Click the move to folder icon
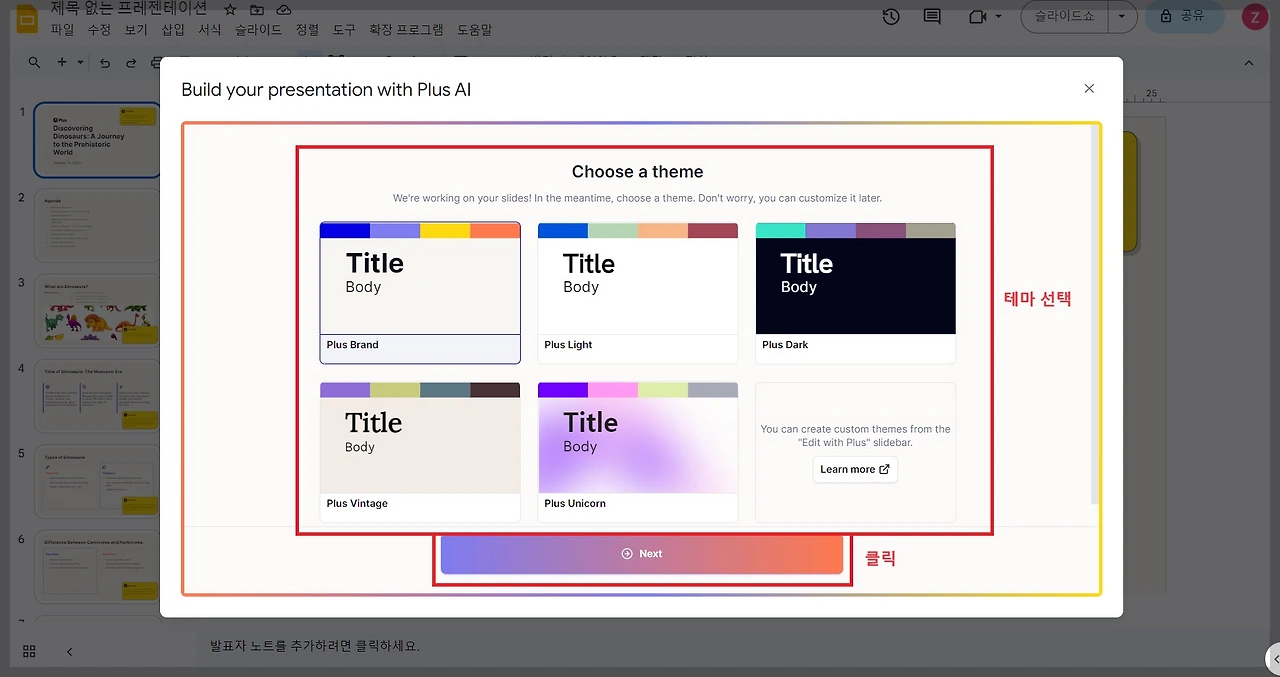 click(257, 9)
